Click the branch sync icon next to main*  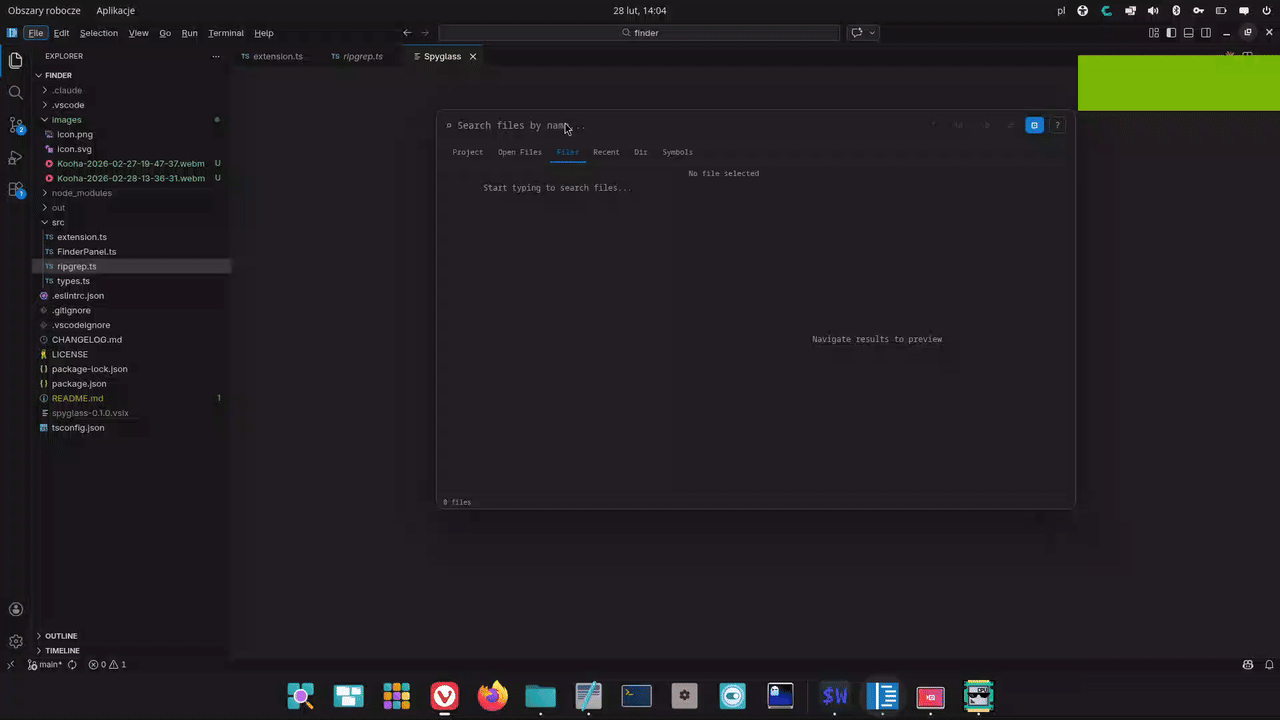(70, 664)
